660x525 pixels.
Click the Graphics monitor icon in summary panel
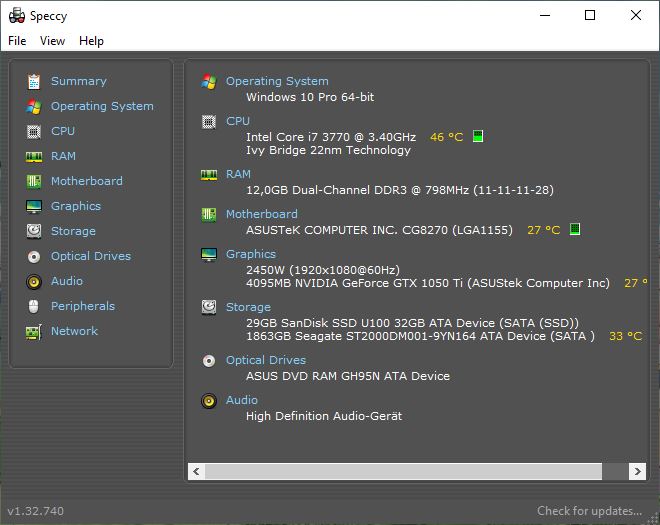tap(209, 255)
